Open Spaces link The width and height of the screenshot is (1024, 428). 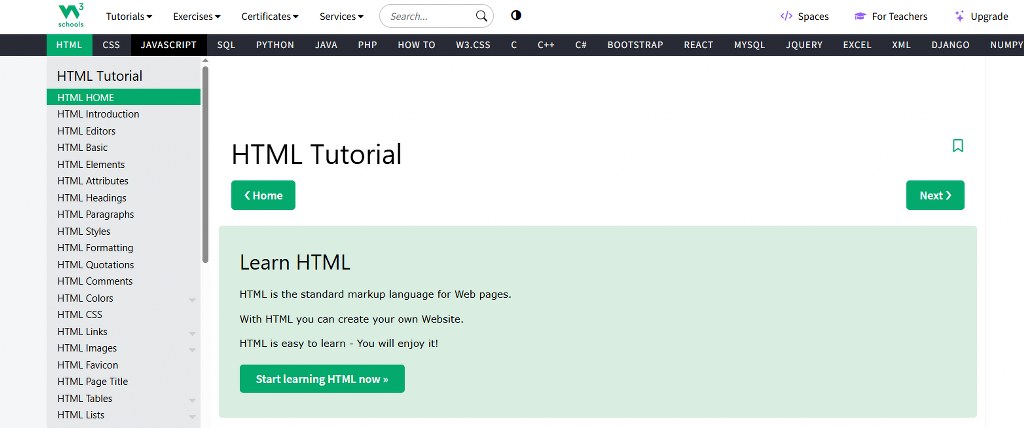click(x=805, y=16)
